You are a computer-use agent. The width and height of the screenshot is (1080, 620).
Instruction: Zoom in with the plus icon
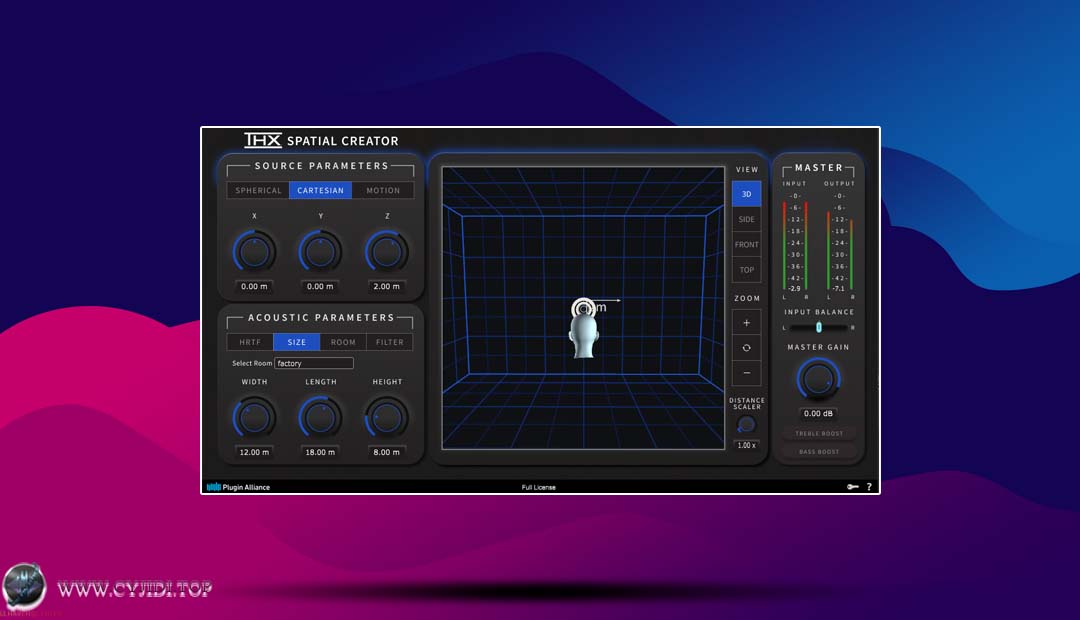tap(747, 322)
